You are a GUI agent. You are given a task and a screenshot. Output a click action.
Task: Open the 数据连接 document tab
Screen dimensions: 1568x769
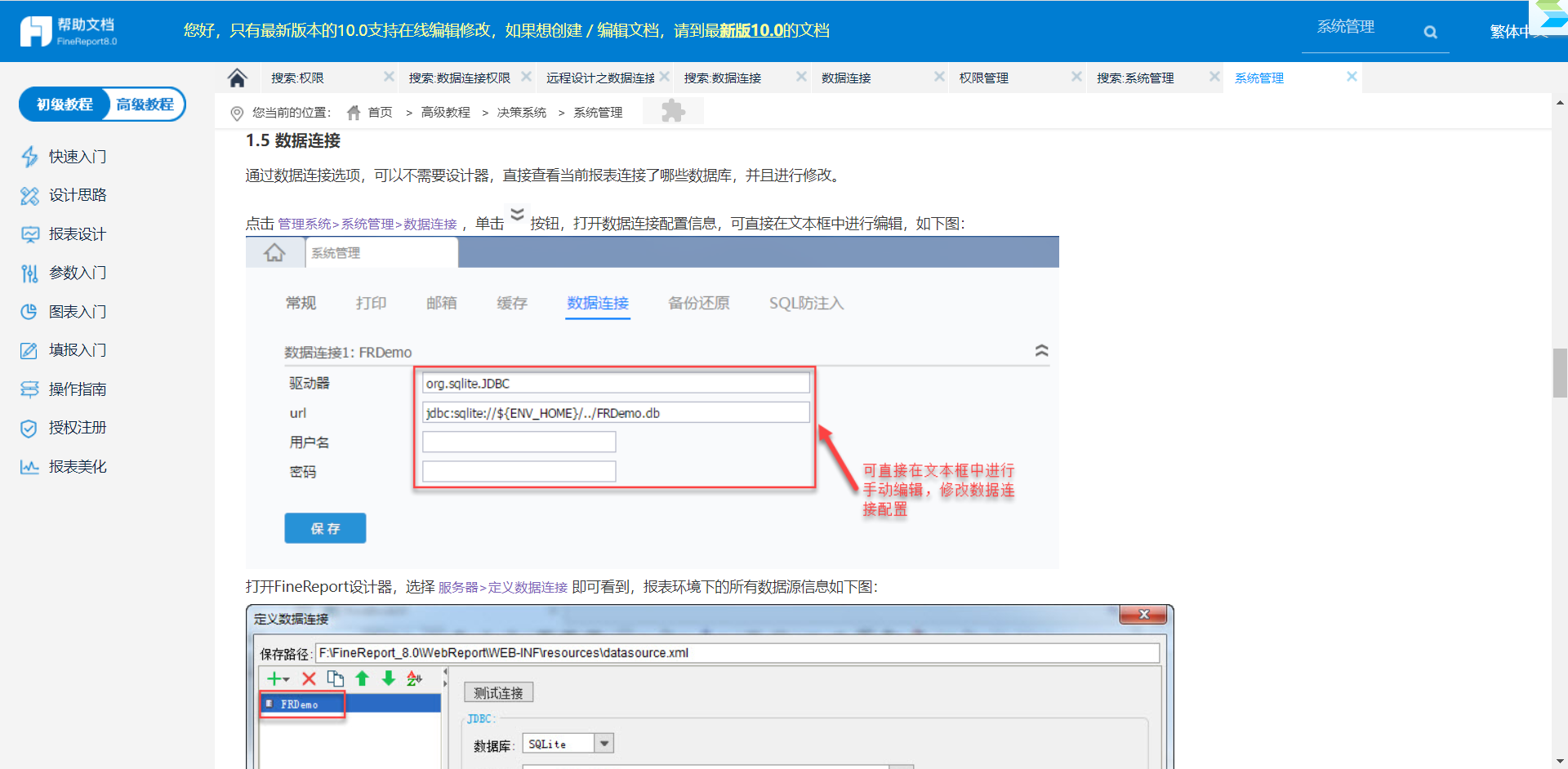(x=846, y=78)
